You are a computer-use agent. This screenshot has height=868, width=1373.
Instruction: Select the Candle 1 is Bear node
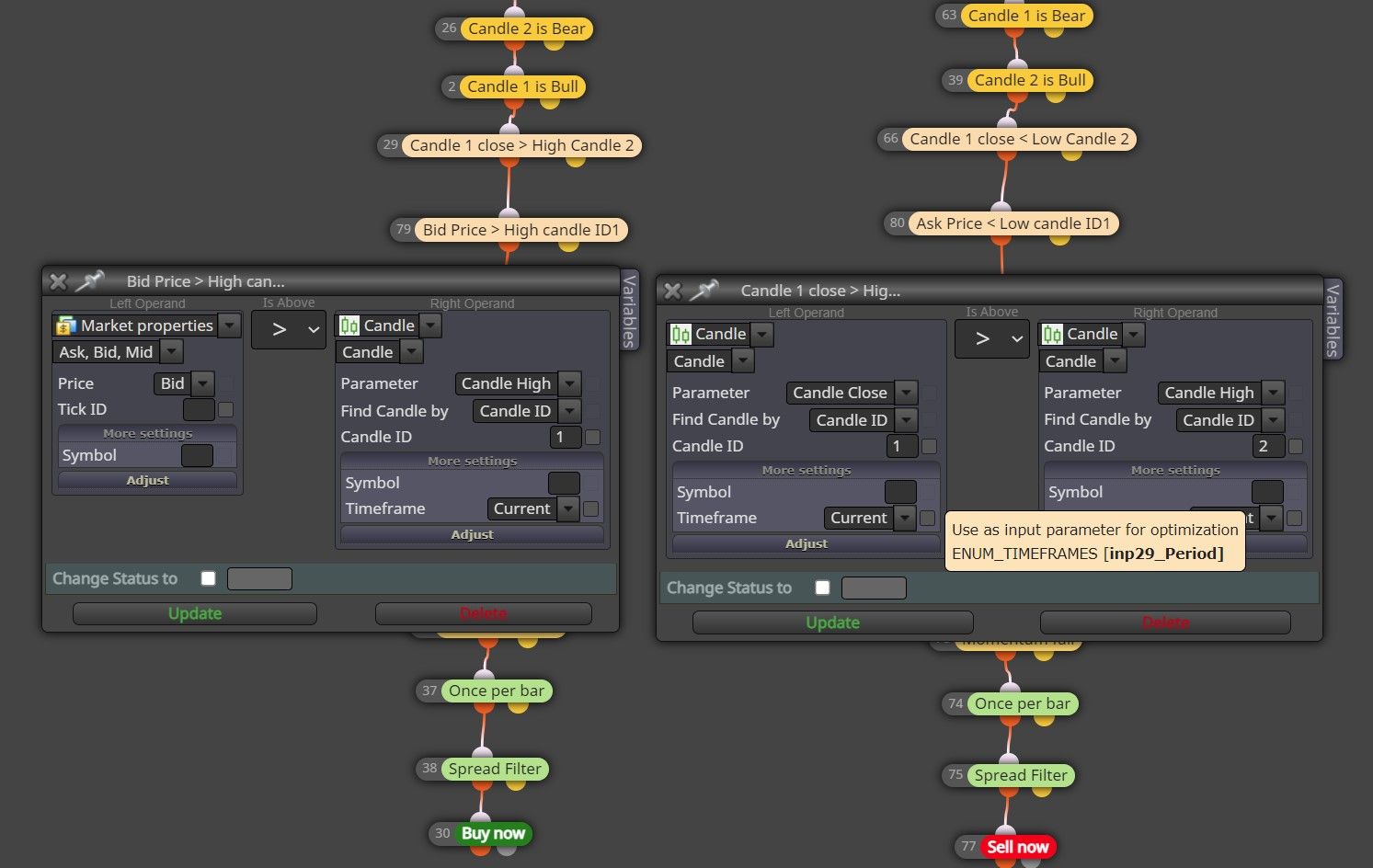coord(1026,16)
